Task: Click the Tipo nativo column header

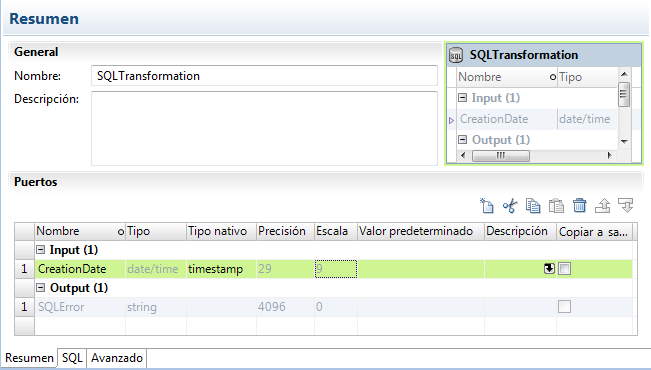Action: [x=221, y=231]
